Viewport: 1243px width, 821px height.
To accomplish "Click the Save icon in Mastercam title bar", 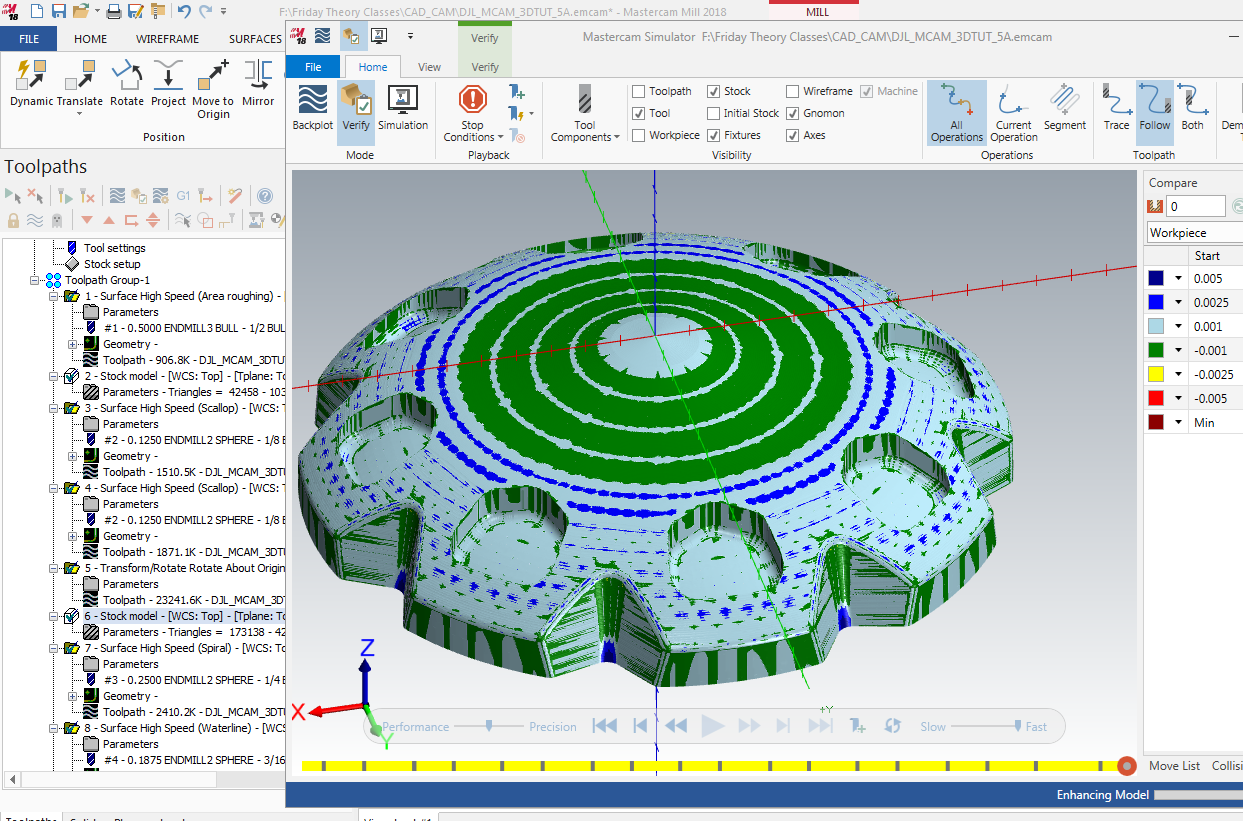I will tap(58, 12).
